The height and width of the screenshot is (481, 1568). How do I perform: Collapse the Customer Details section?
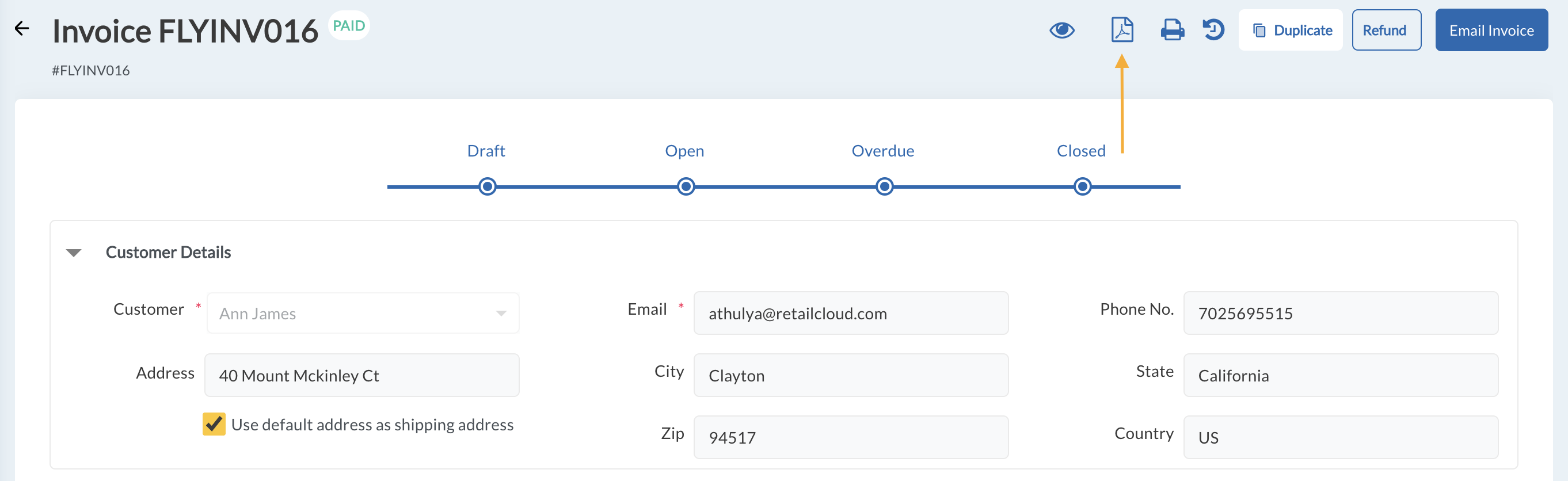[x=74, y=253]
